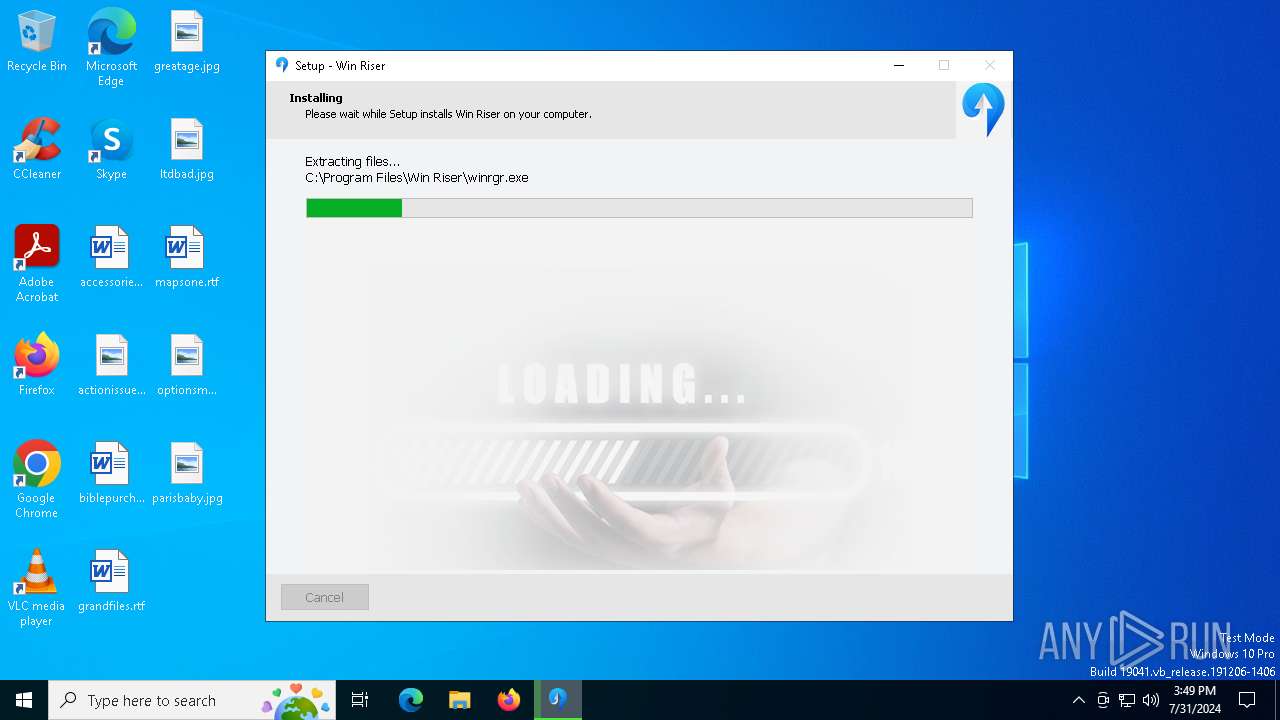The height and width of the screenshot is (720, 1280).
Task: Select the ltdbad.jpg file icon
Action: [x=187, y=149]
